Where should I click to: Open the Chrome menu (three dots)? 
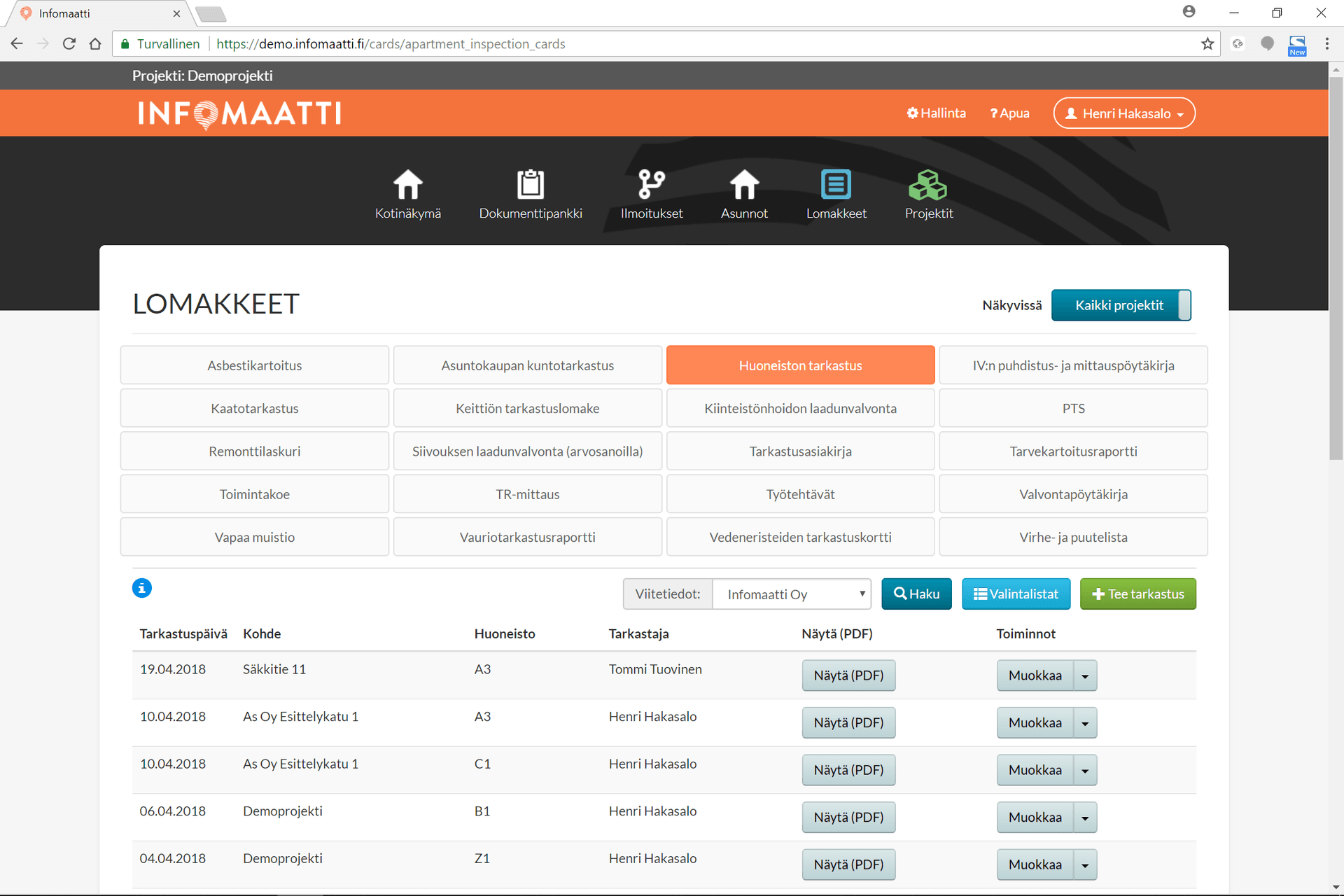[x=1326, y=43]
